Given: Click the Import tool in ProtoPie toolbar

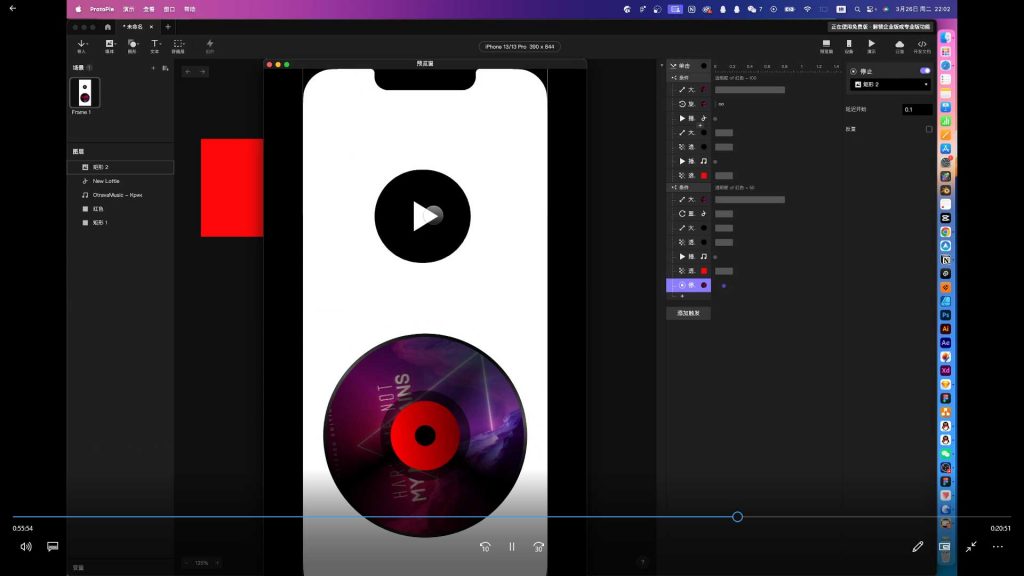Looking at the screenshot, I should coord(82,46).
